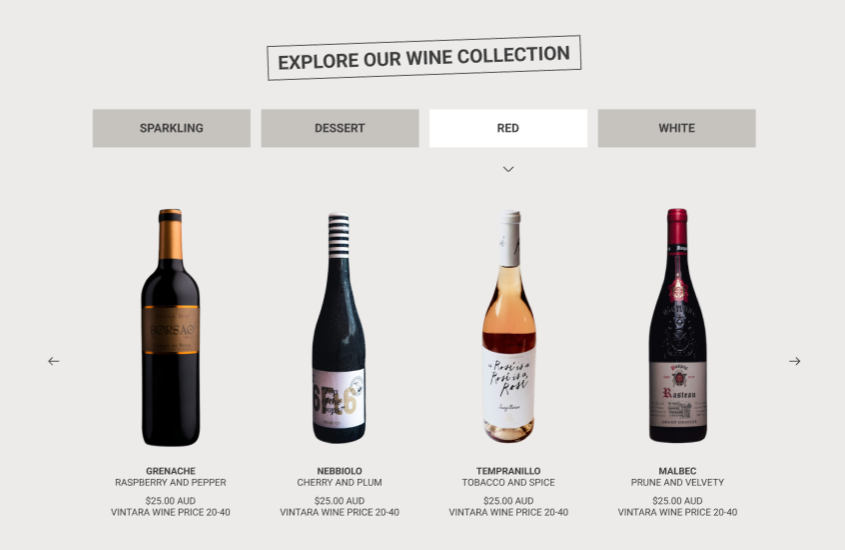Viewport: 845px width, 550px height.
Task: Expand the chevron below the Red tab
Action: tap(508, 169)
